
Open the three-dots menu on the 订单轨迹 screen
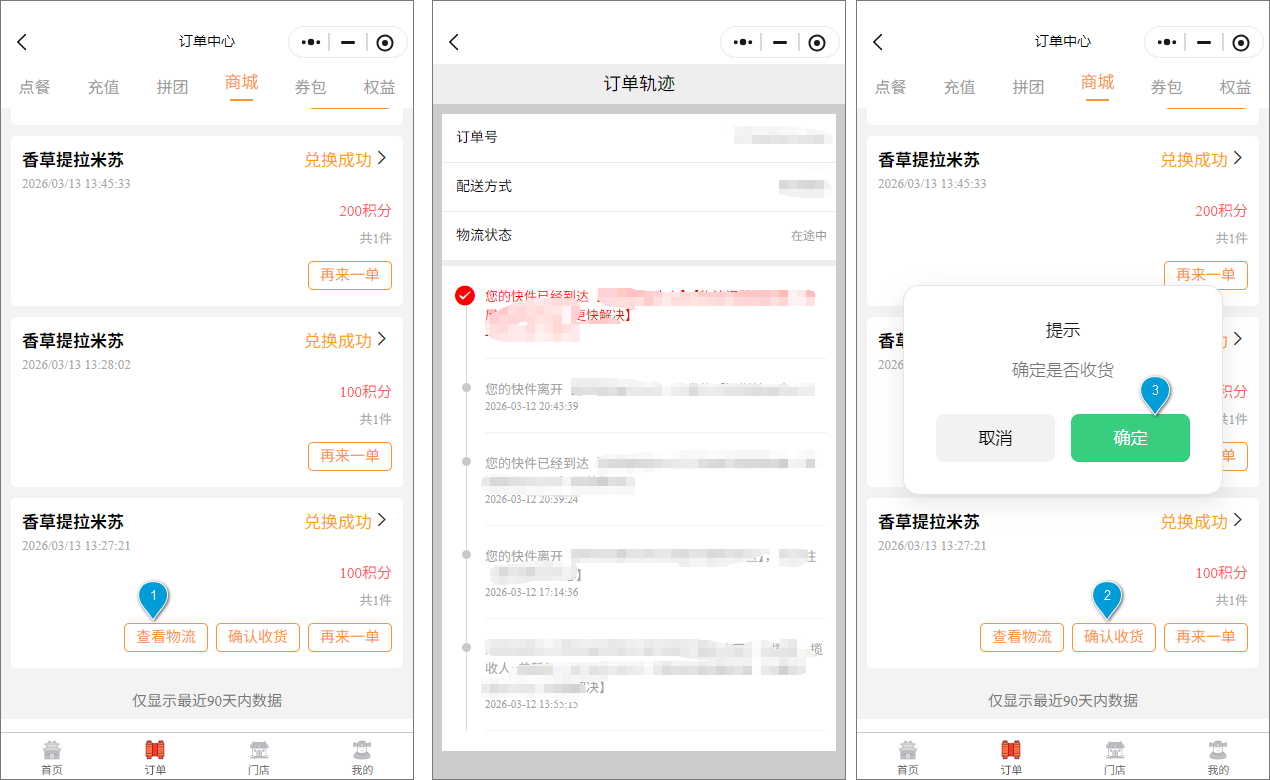(x=743, y=42)
